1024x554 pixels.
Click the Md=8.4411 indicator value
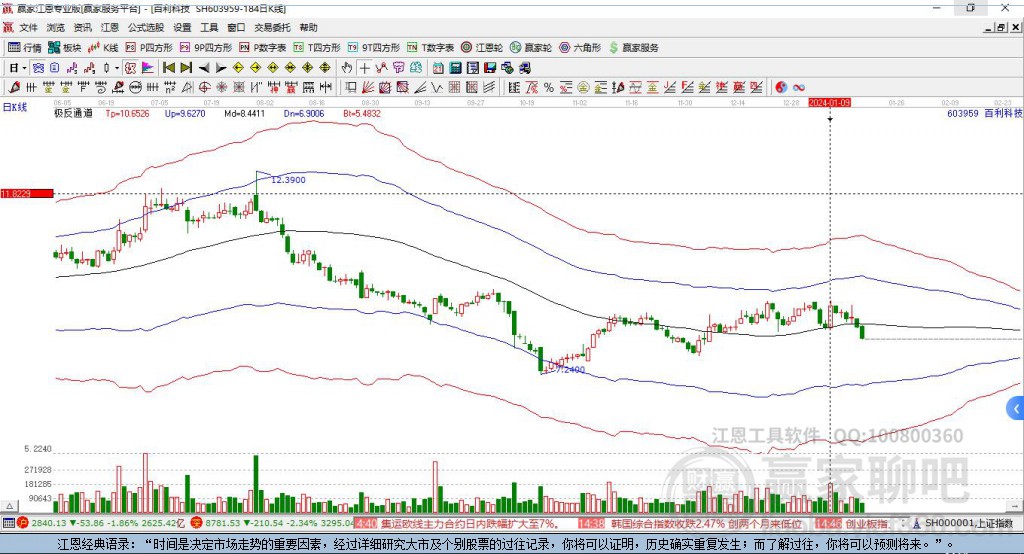click(244, 113)
